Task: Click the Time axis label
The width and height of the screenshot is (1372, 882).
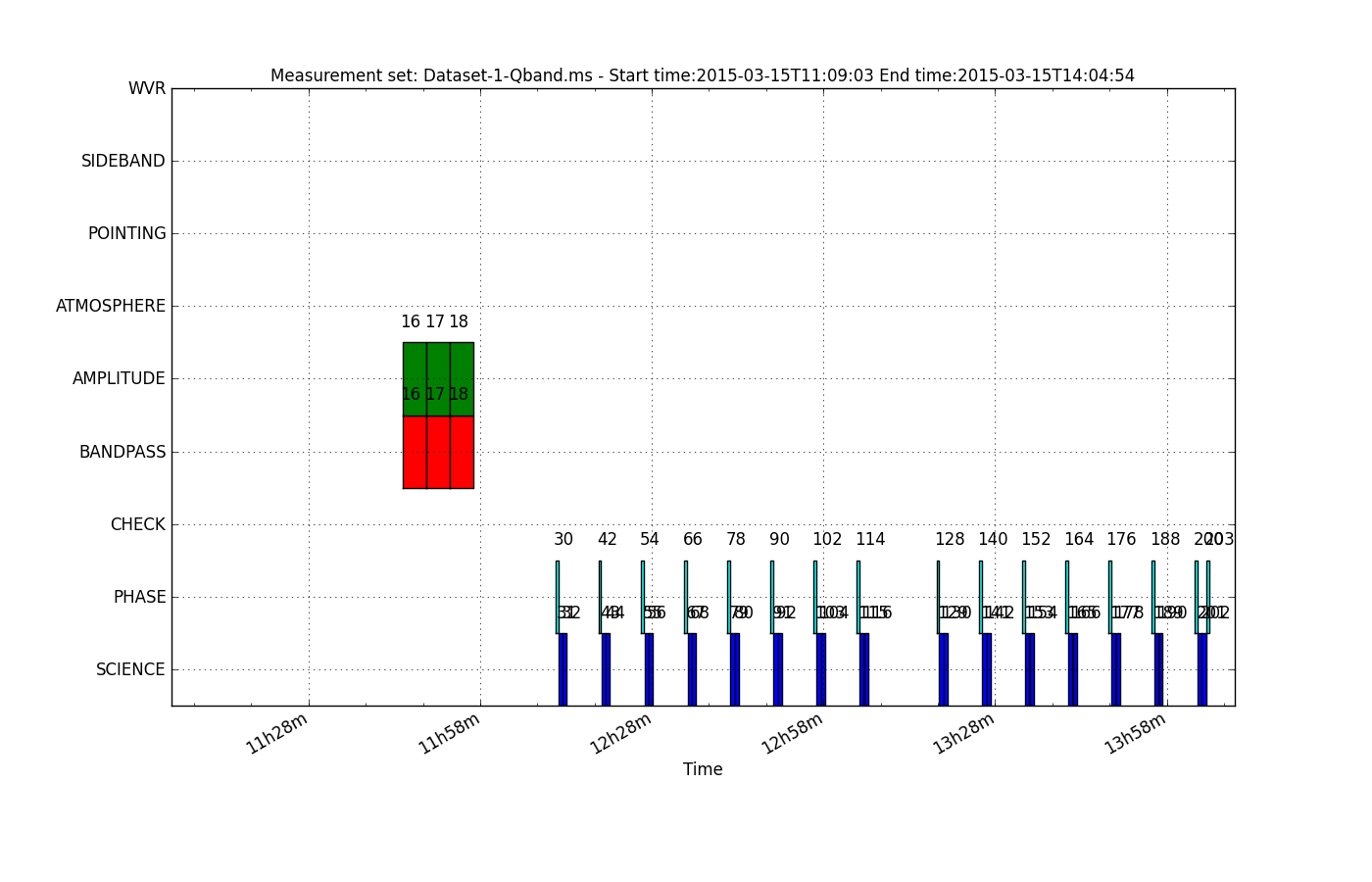Action: click(703, 770)
